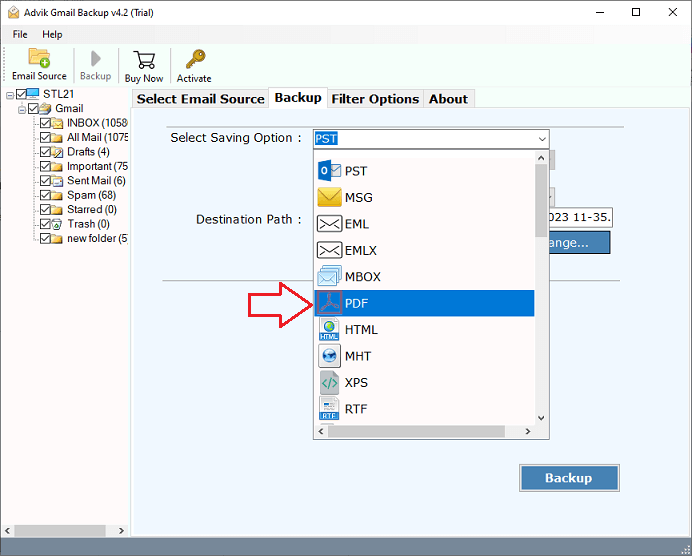Image resolution: width=692 pixels, height=556 pixels.
Task: Choose the PDF option text
Action: 357,304
